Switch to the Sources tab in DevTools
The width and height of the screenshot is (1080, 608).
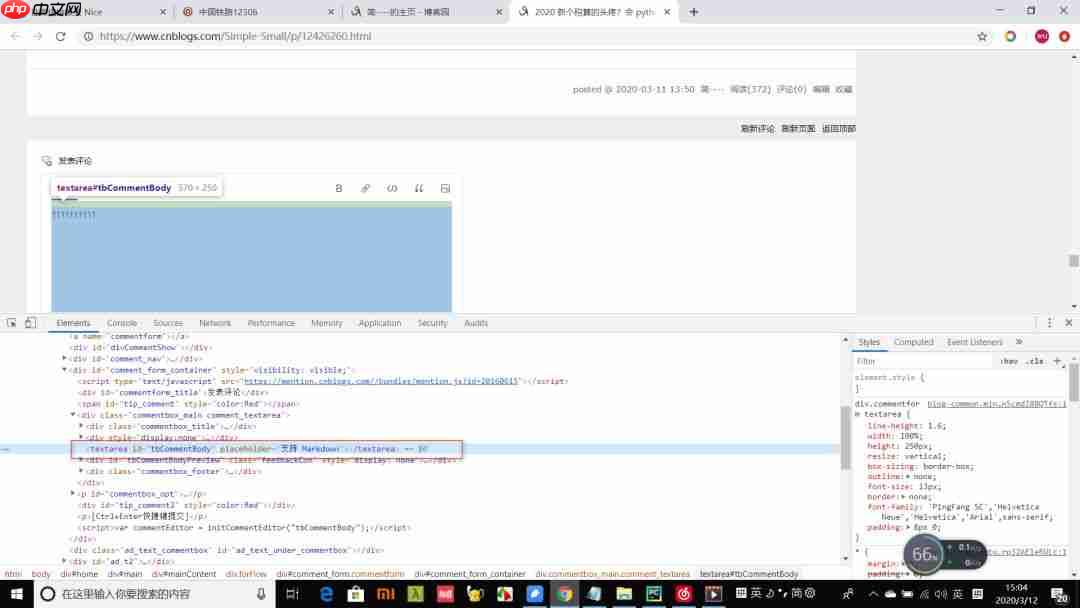(x=168, y=323)
